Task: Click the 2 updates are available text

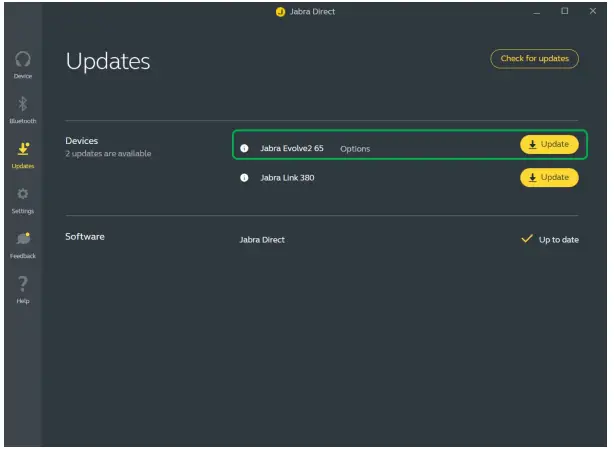Action: pos(108,153)
